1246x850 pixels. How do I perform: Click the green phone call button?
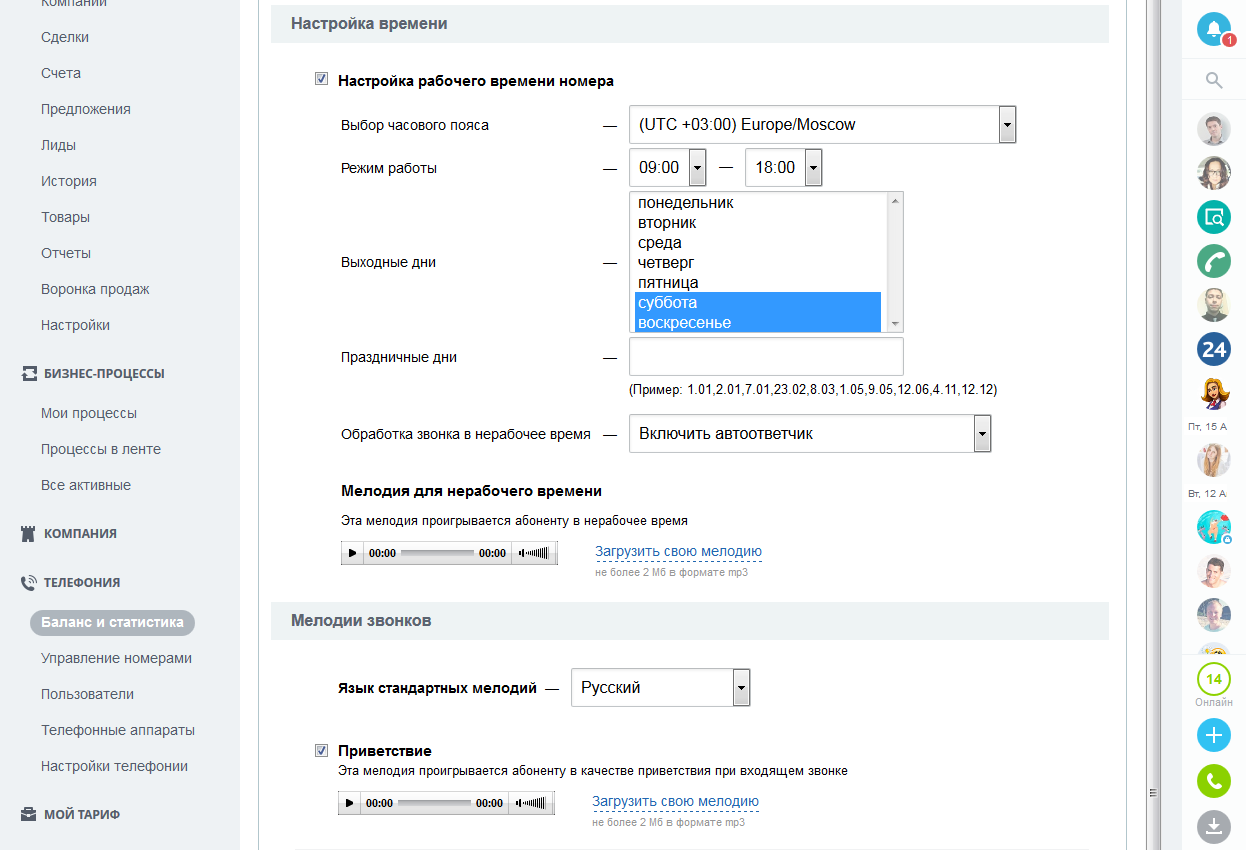[1214, 781]
